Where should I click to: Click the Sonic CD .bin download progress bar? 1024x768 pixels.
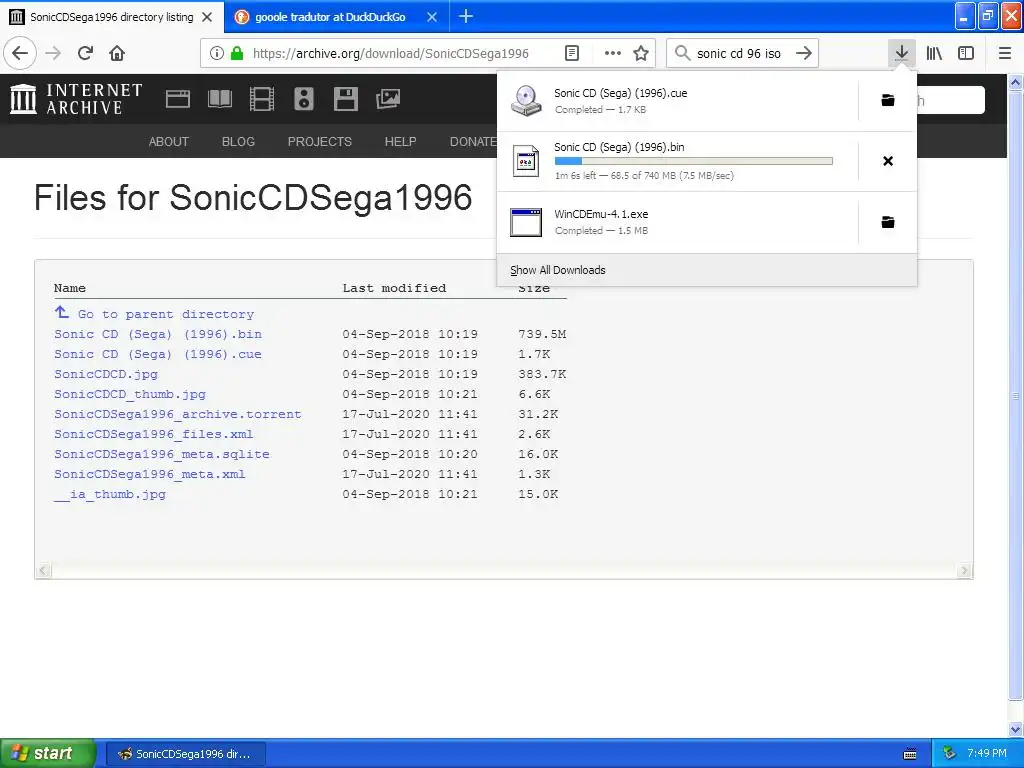click(x=694, y=161)
